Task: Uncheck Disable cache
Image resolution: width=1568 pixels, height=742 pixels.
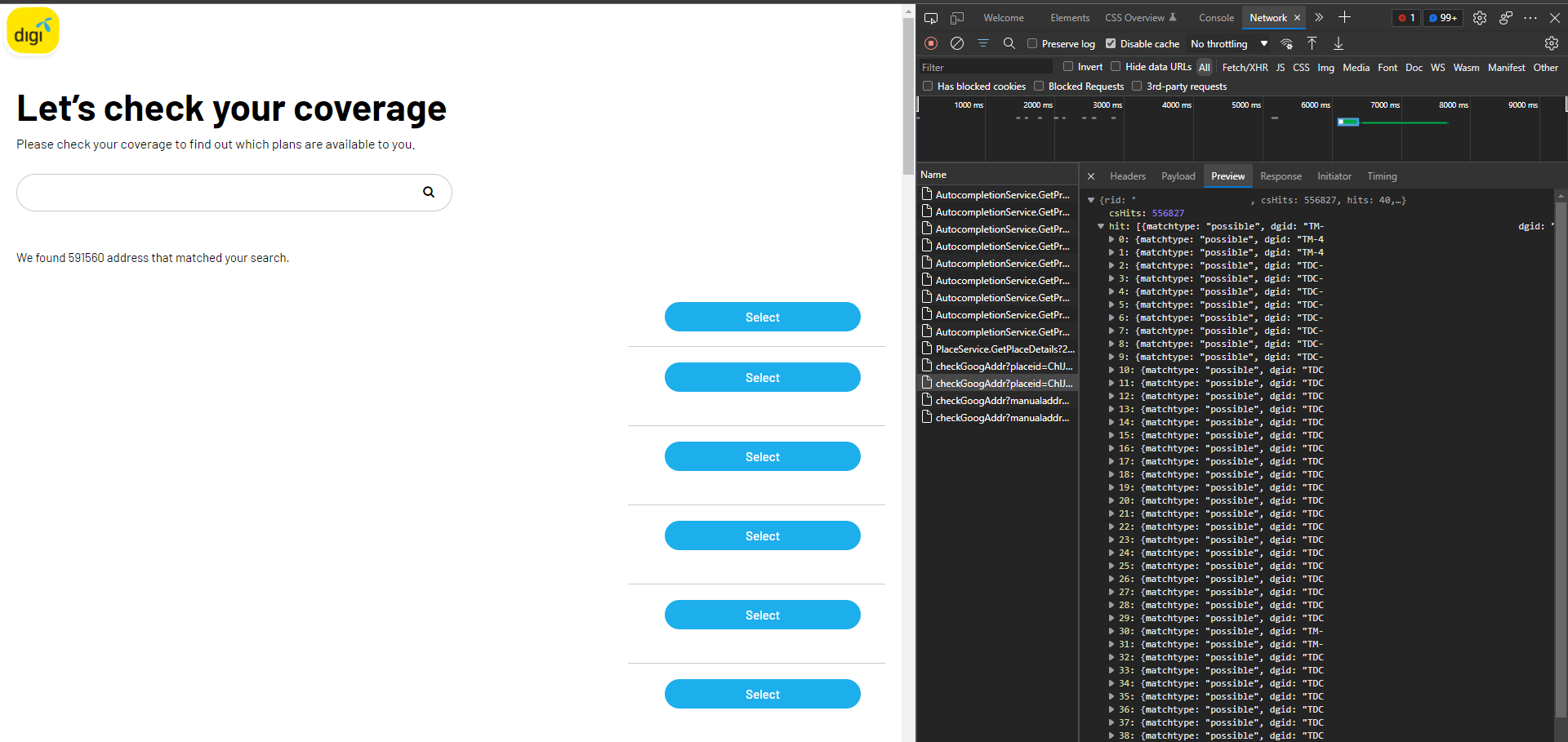Action: pos(1111,43)
